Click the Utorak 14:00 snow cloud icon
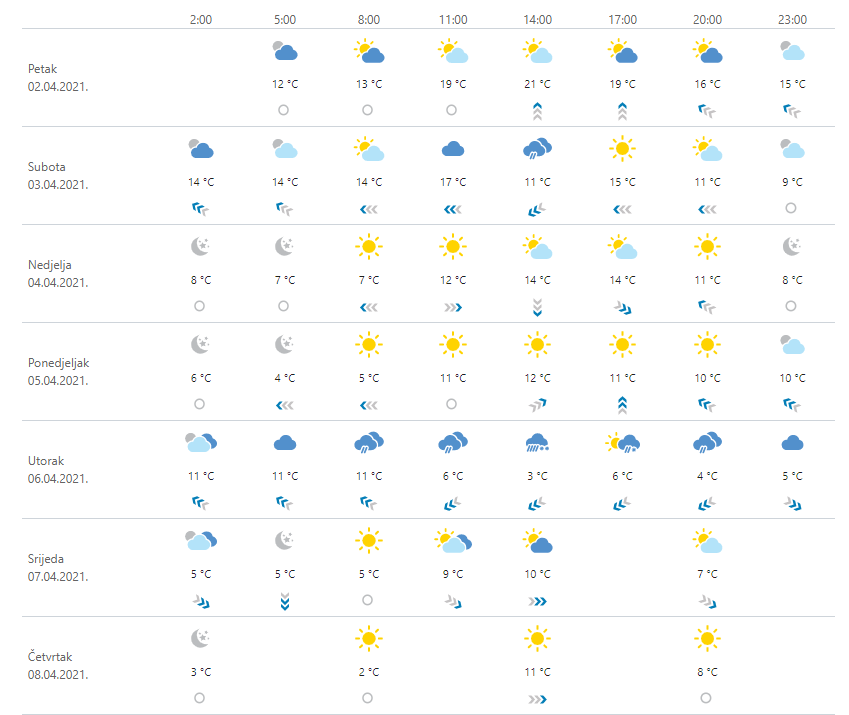Viewport: 849px width, 715px height. click(x=537, y=444)
